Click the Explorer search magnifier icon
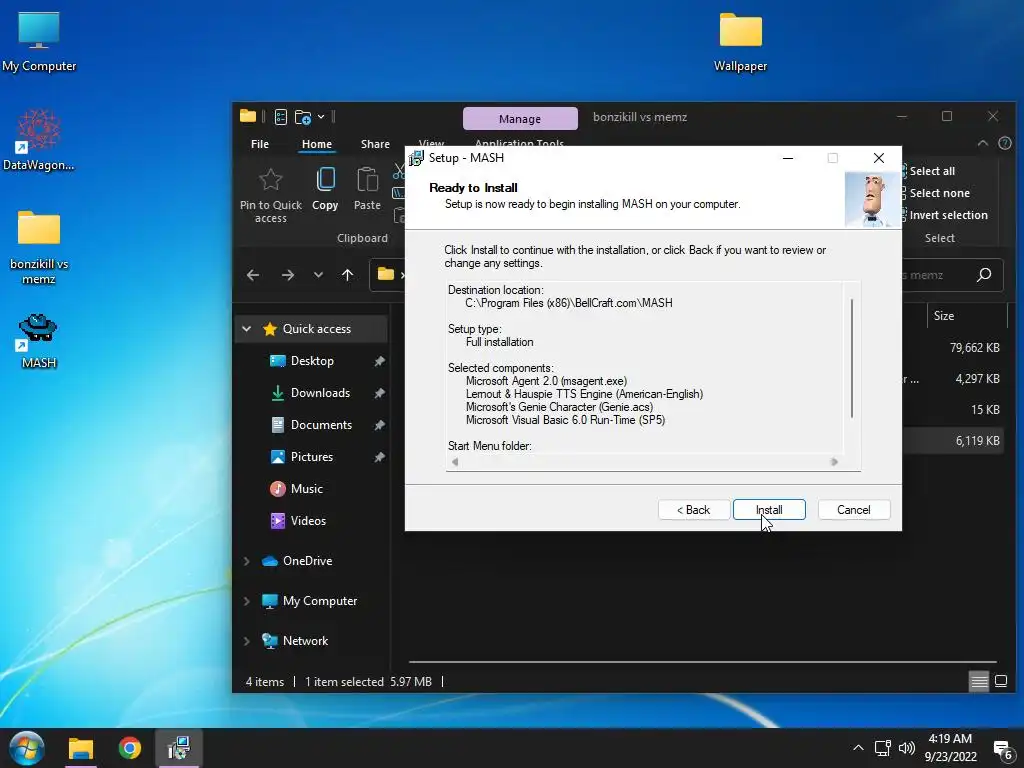 coord(984,275)
